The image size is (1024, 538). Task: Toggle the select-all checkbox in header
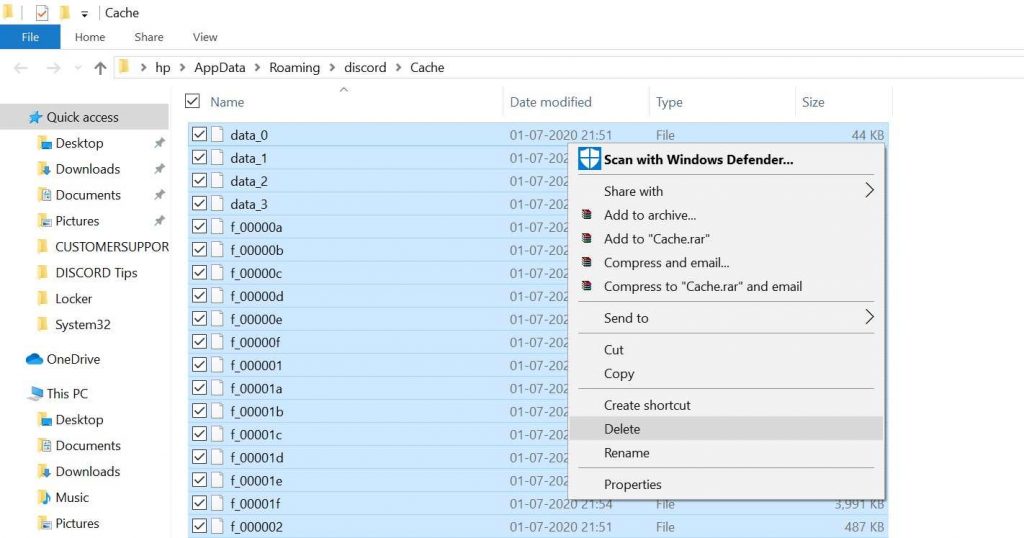click(x=192, y=101)
